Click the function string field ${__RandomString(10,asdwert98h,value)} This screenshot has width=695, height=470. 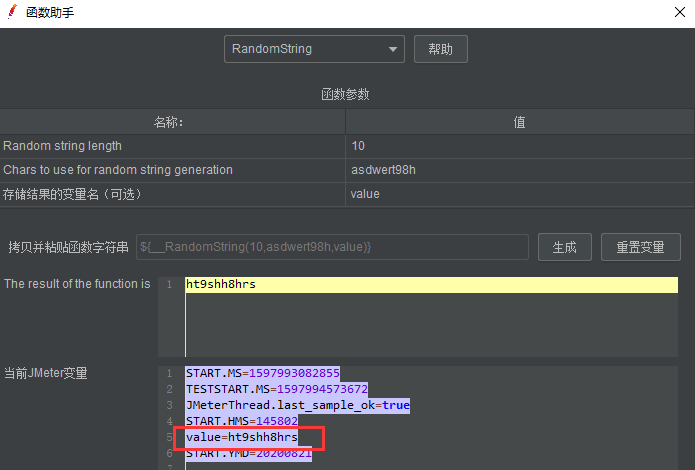tap(332, 247)
